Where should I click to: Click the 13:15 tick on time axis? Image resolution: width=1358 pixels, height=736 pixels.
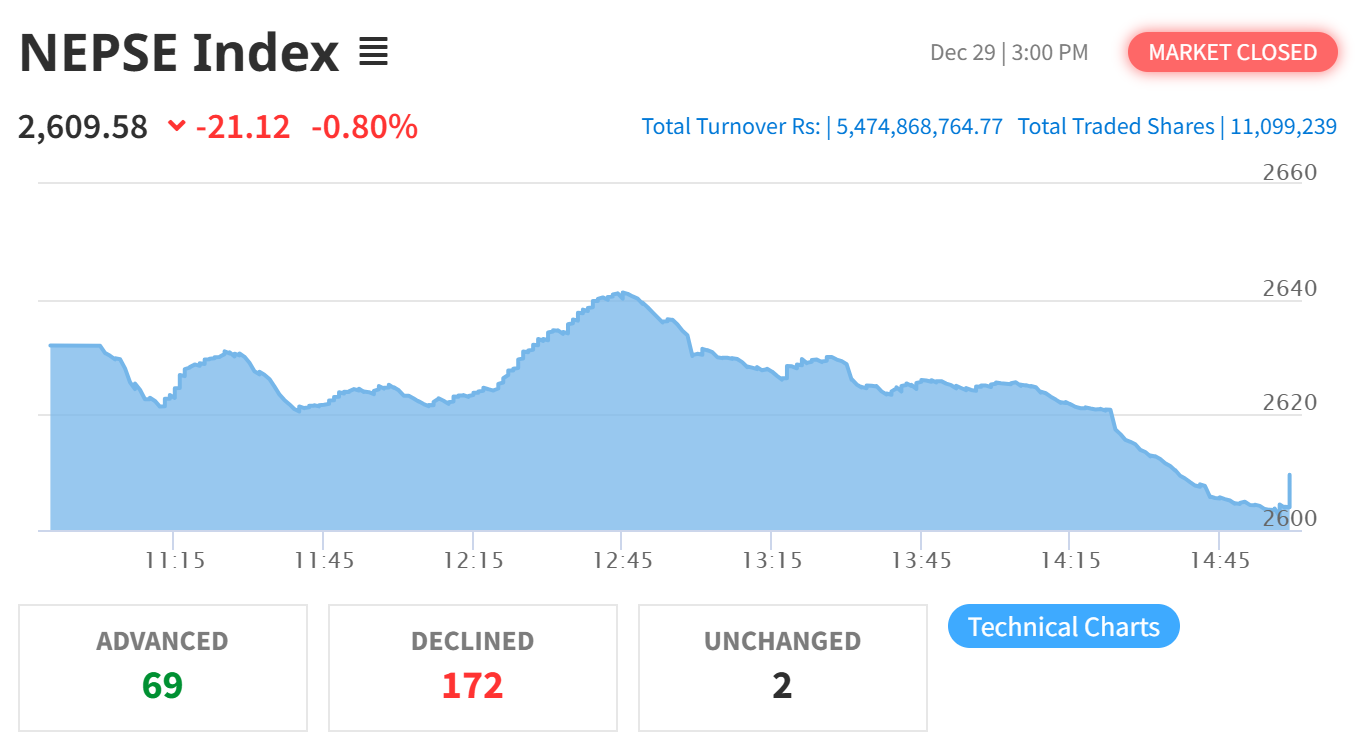771,560
